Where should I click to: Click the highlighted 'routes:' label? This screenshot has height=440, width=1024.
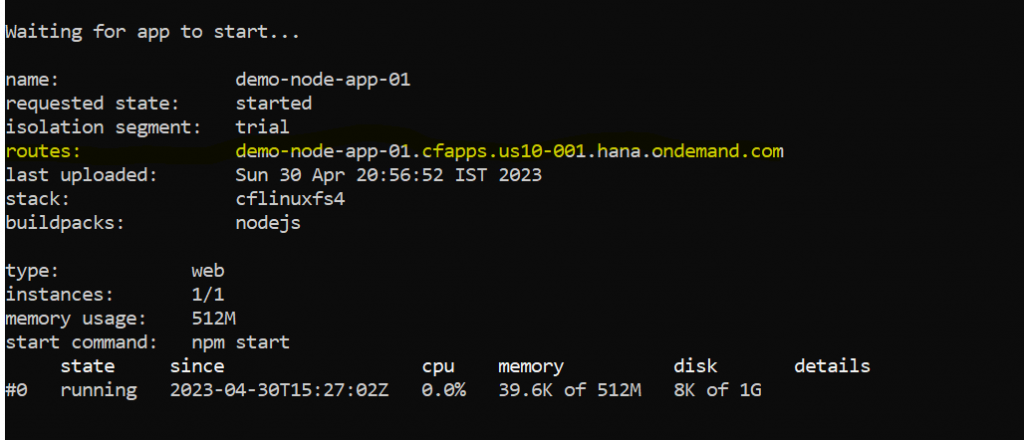(43, 151)
